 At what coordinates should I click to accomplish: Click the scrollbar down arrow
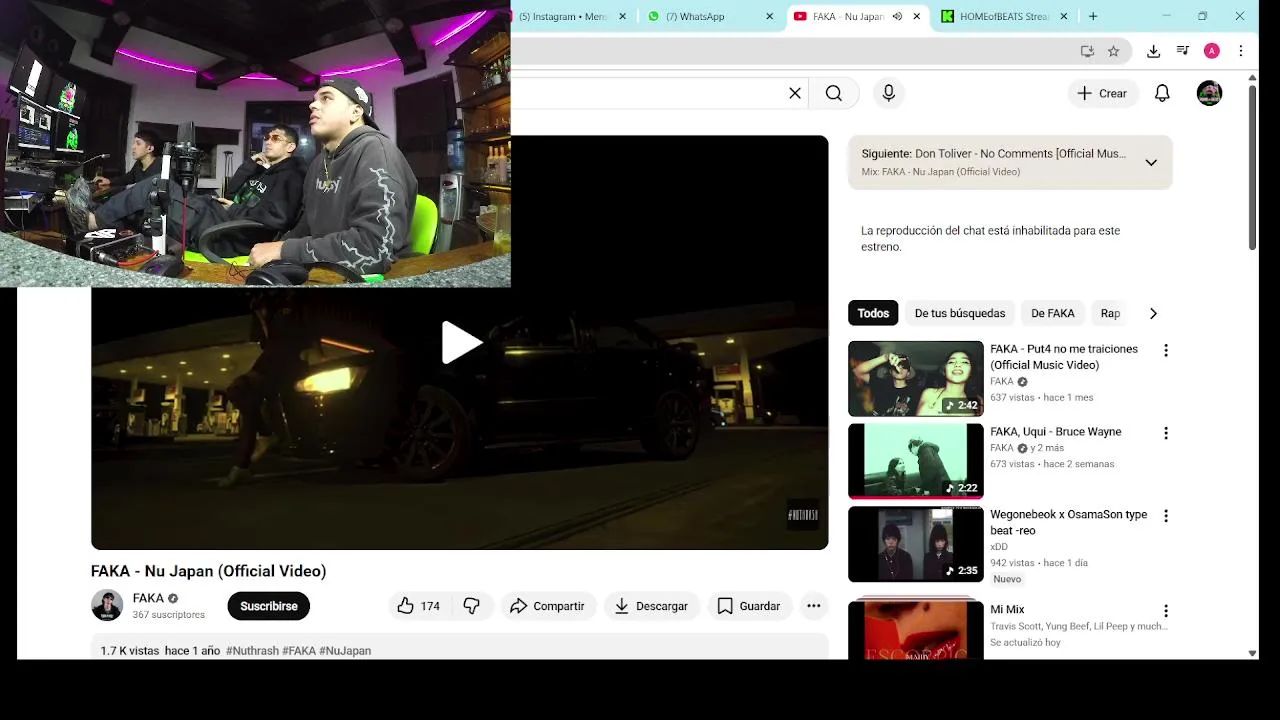(x=1253, y=653)
